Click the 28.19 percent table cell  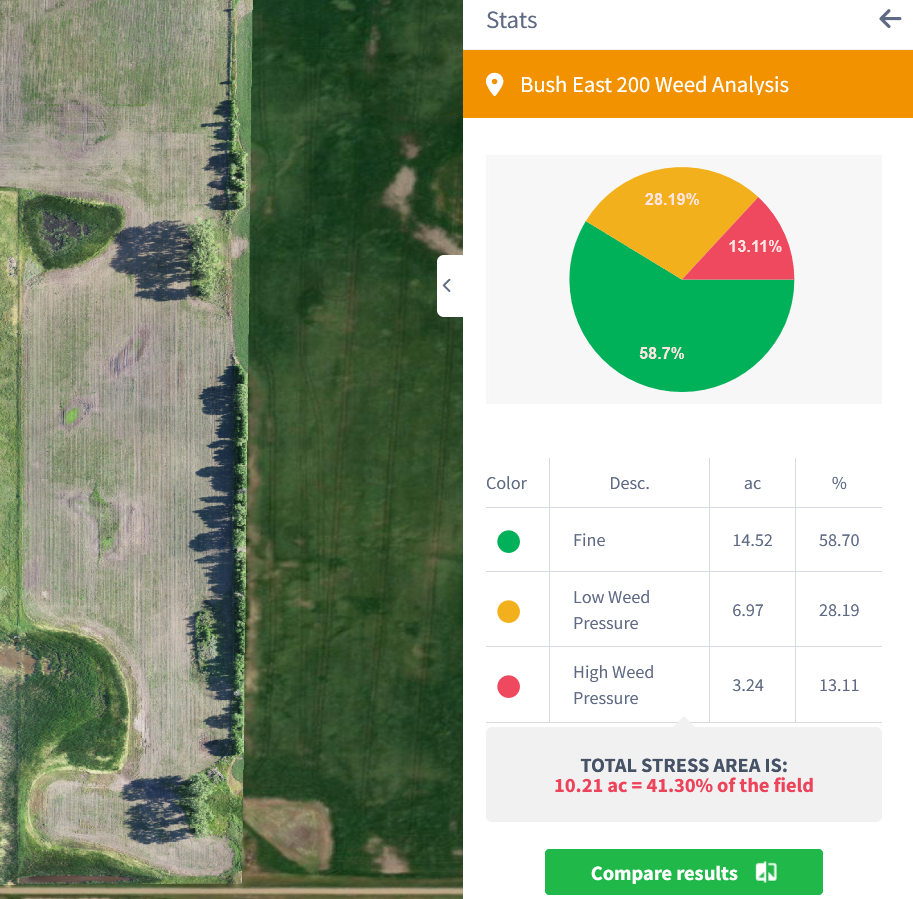[x=839, y=610]
